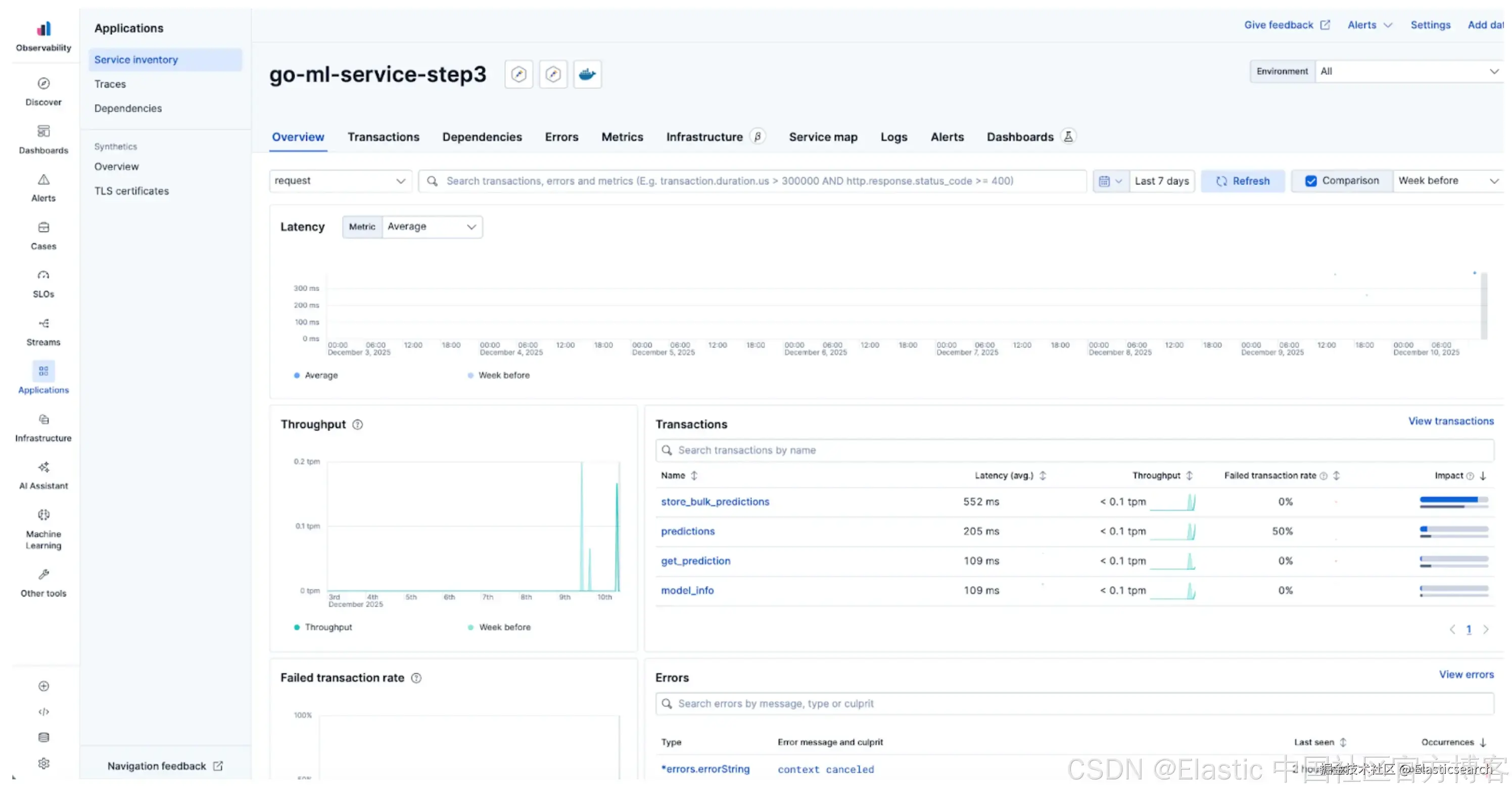Click the Docker whale icon
Viewport: 1512px width, 795px height.
pyautogui.click(x=587, y=75)
